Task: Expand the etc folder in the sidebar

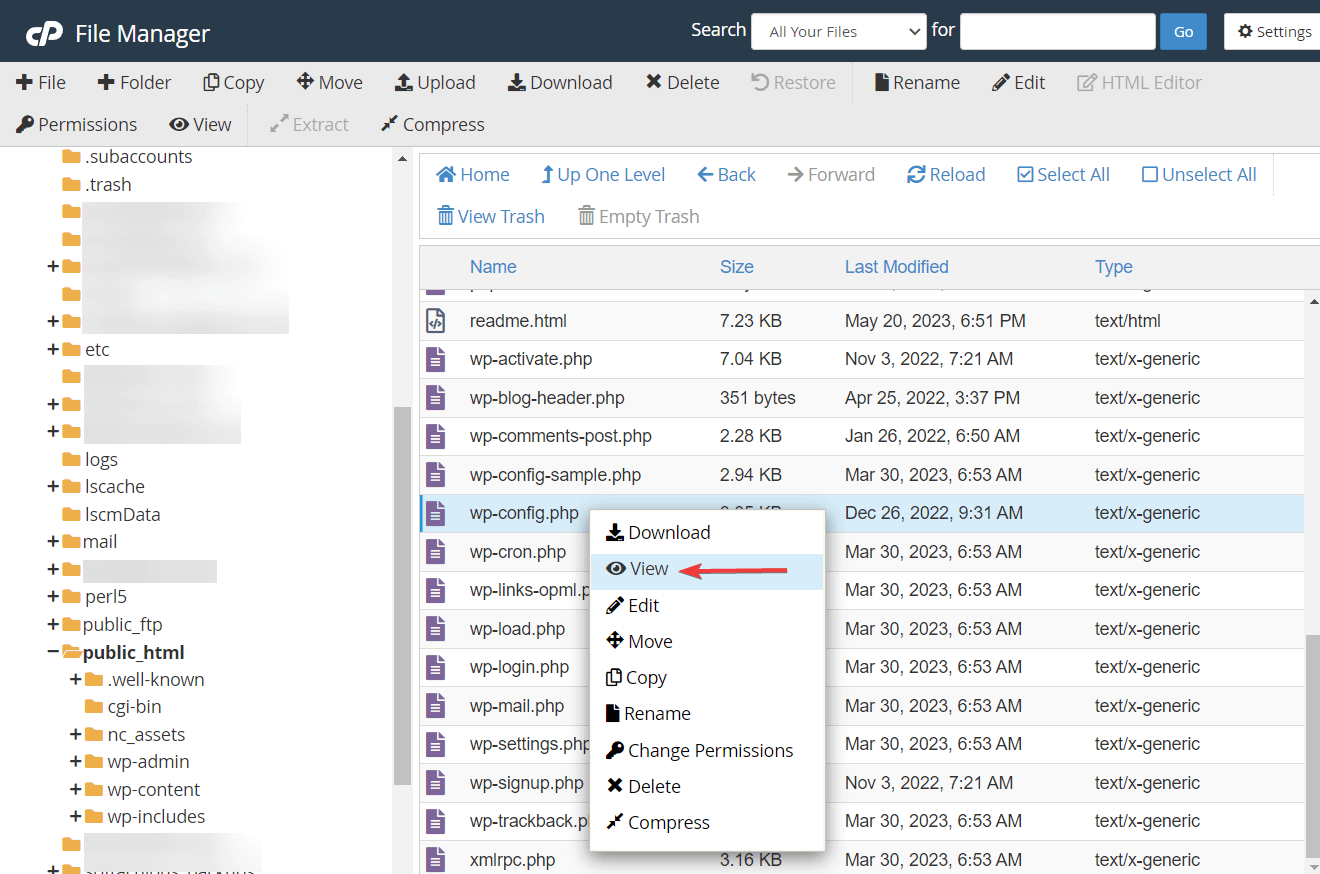Action: point(52,349)
